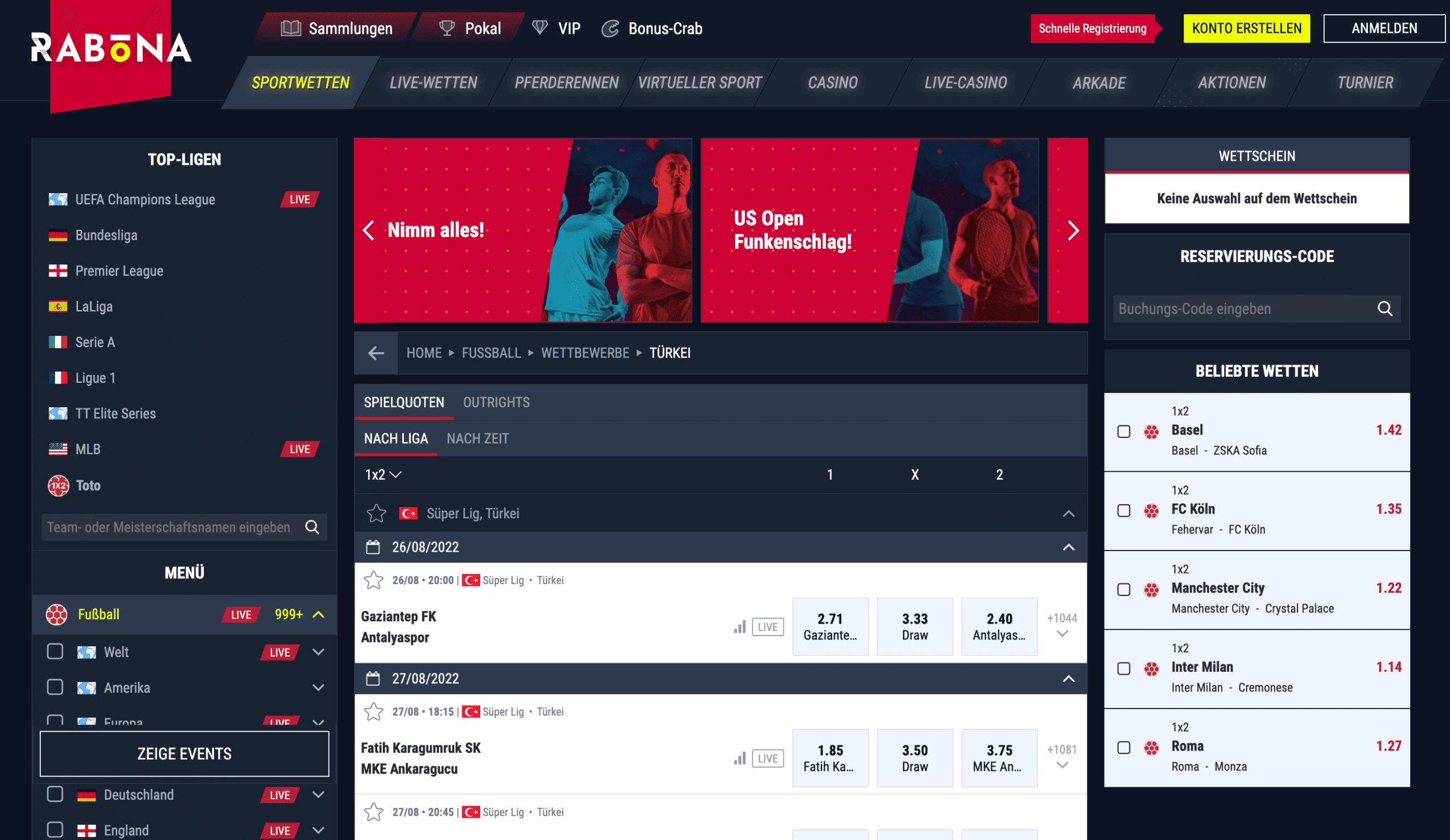Select Basel popular bet checkbox
This screenshot has width=1450, height=840.
tap(1123, 432)
